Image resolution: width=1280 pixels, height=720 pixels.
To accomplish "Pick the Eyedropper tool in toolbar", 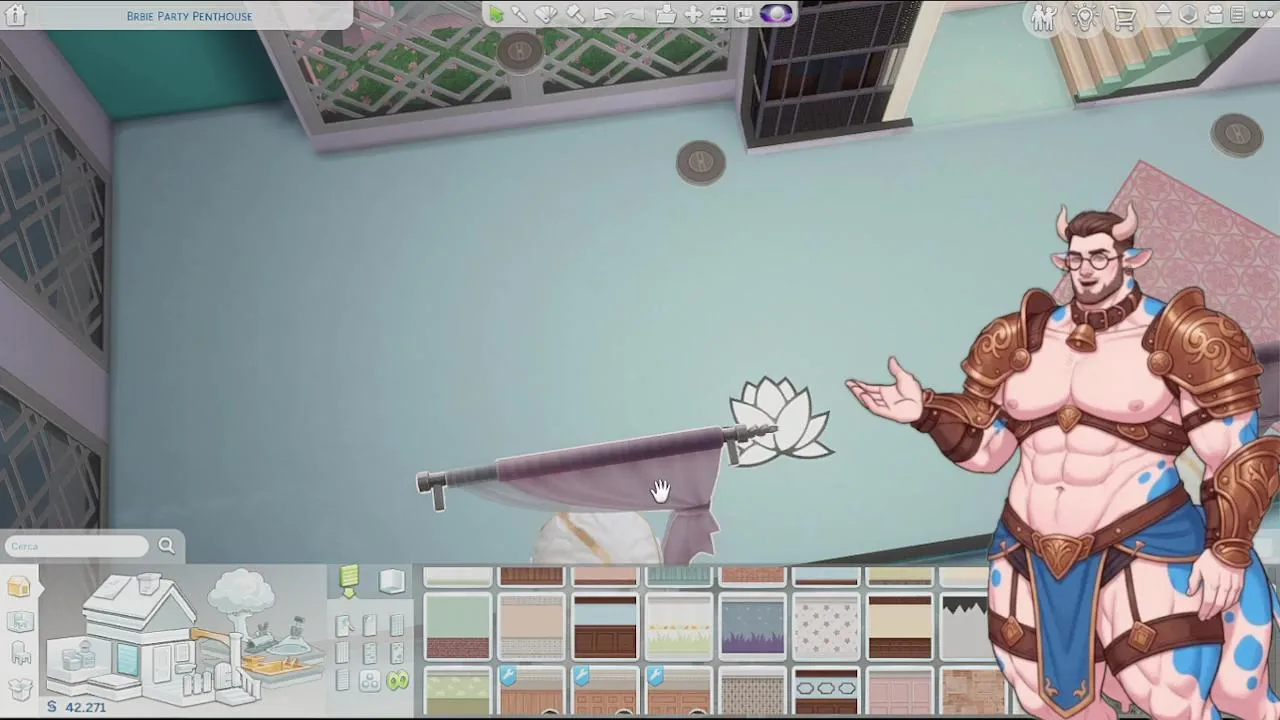I will (x=519, y=14).
